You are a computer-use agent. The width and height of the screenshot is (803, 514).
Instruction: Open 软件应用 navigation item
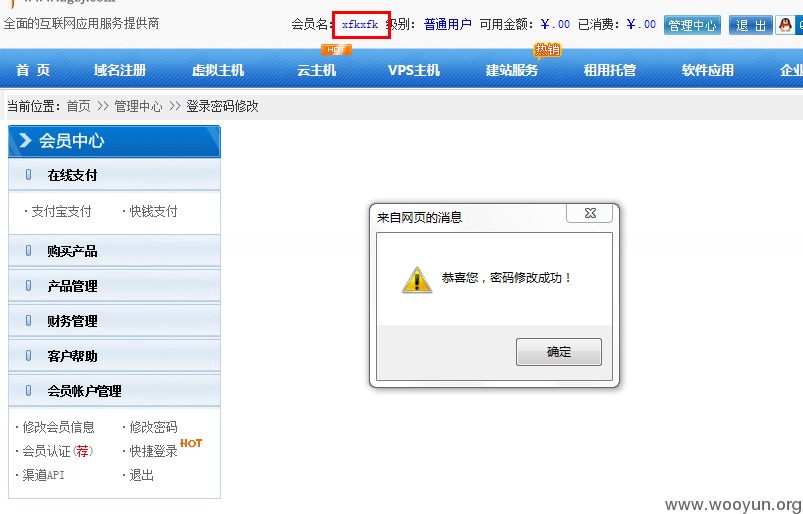tap(708, 70)
